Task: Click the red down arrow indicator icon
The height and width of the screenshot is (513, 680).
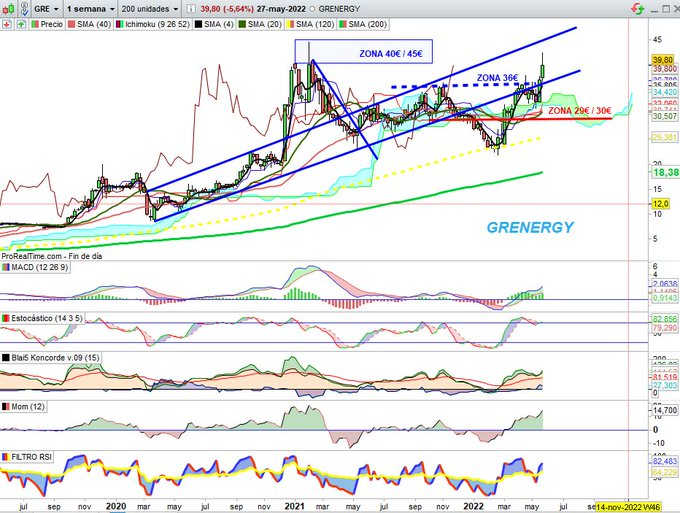Action: tap(7, 24)
